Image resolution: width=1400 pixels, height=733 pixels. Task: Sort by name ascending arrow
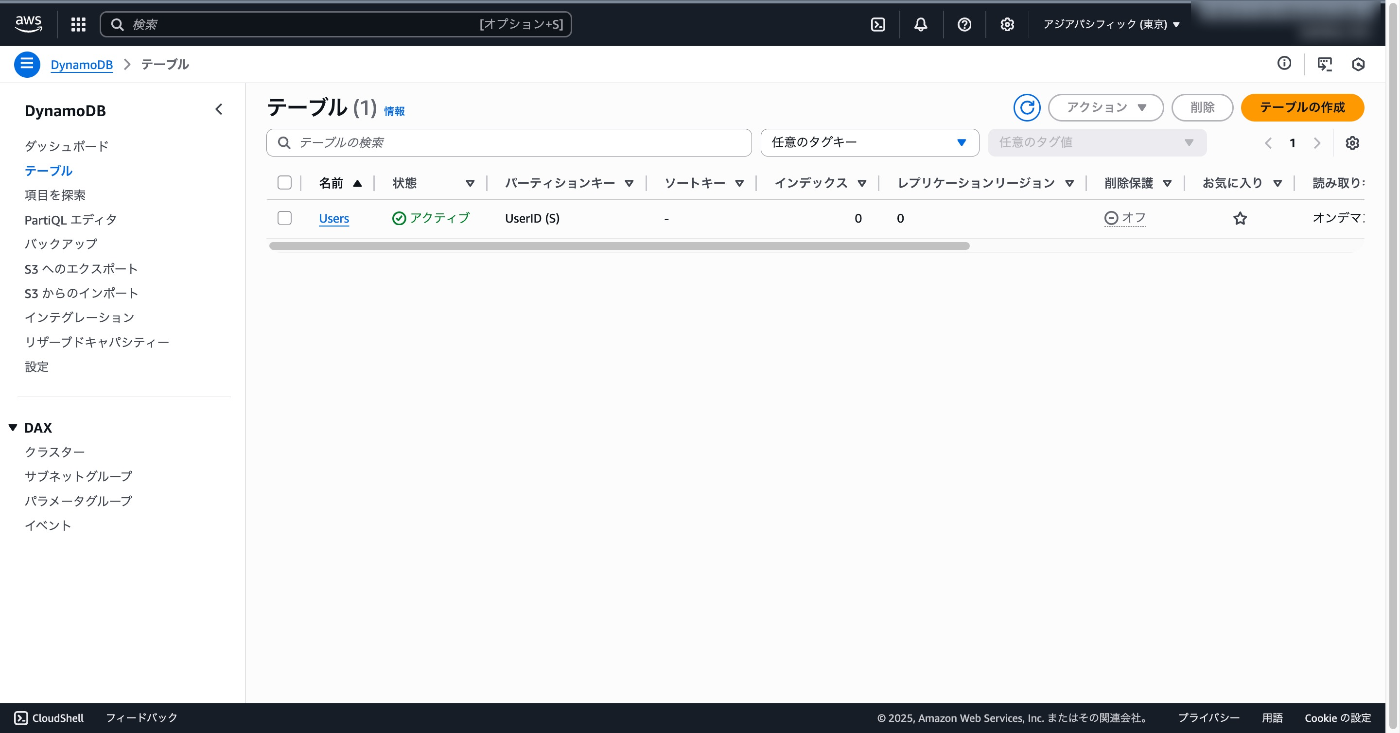coord(357,184)
